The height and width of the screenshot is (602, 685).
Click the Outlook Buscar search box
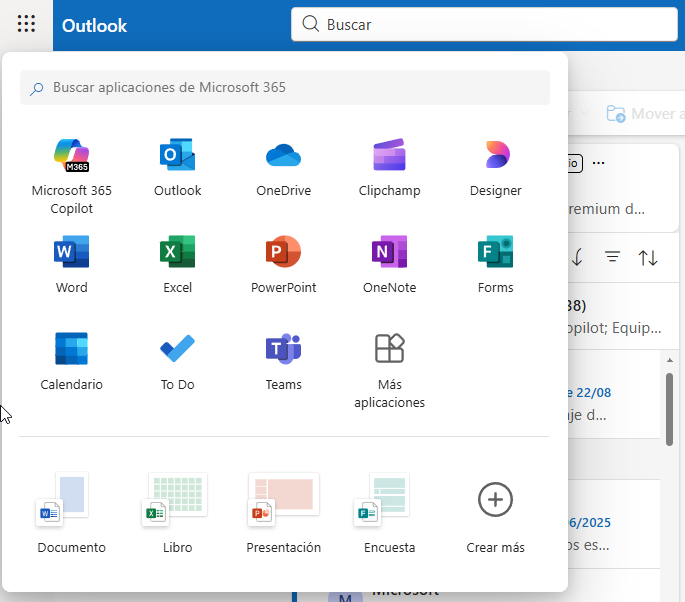point(484,24)
